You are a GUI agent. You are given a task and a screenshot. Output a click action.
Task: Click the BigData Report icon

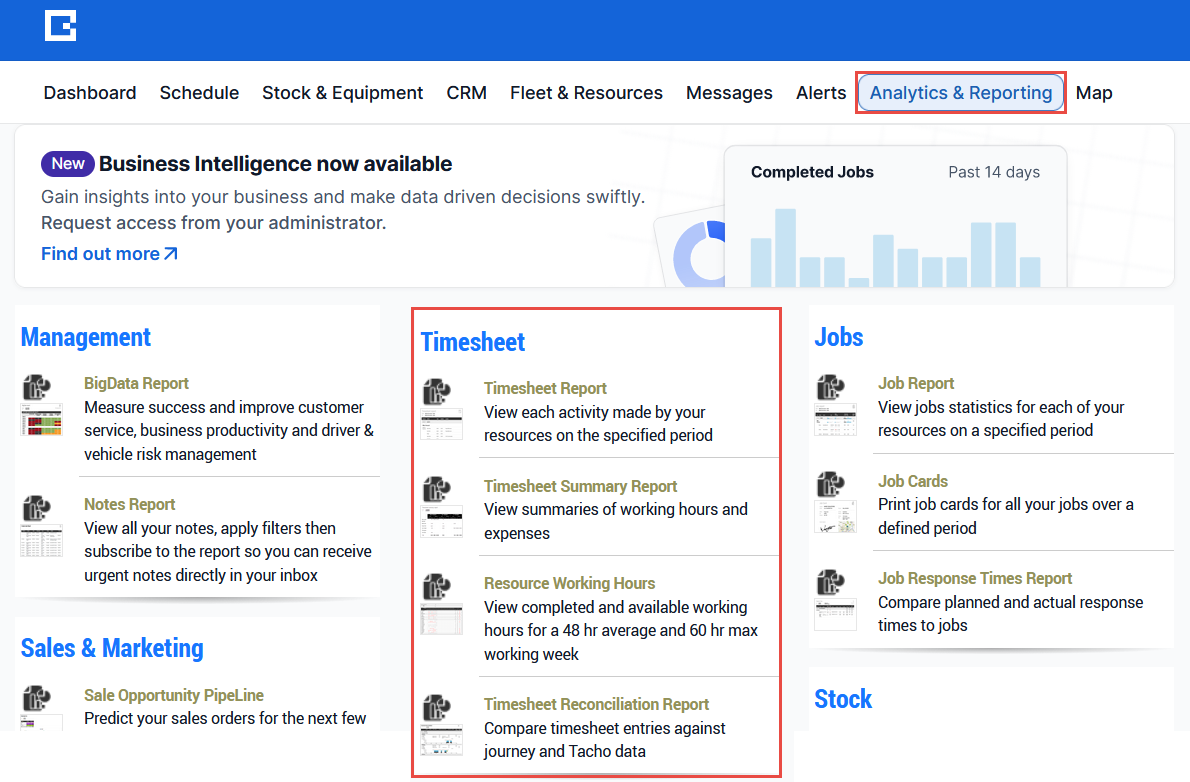(41, 405)
